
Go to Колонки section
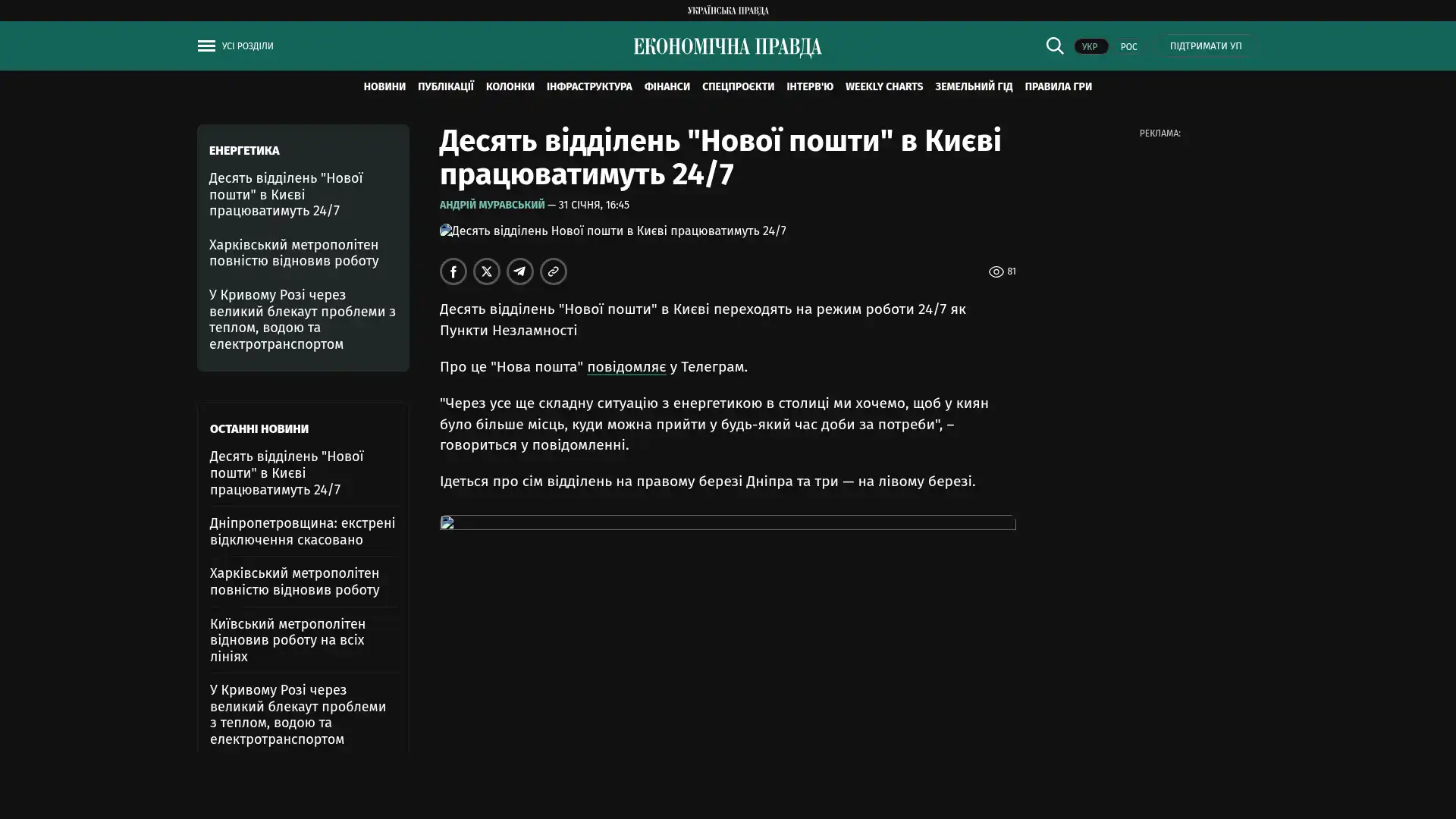tap(510, 86)
